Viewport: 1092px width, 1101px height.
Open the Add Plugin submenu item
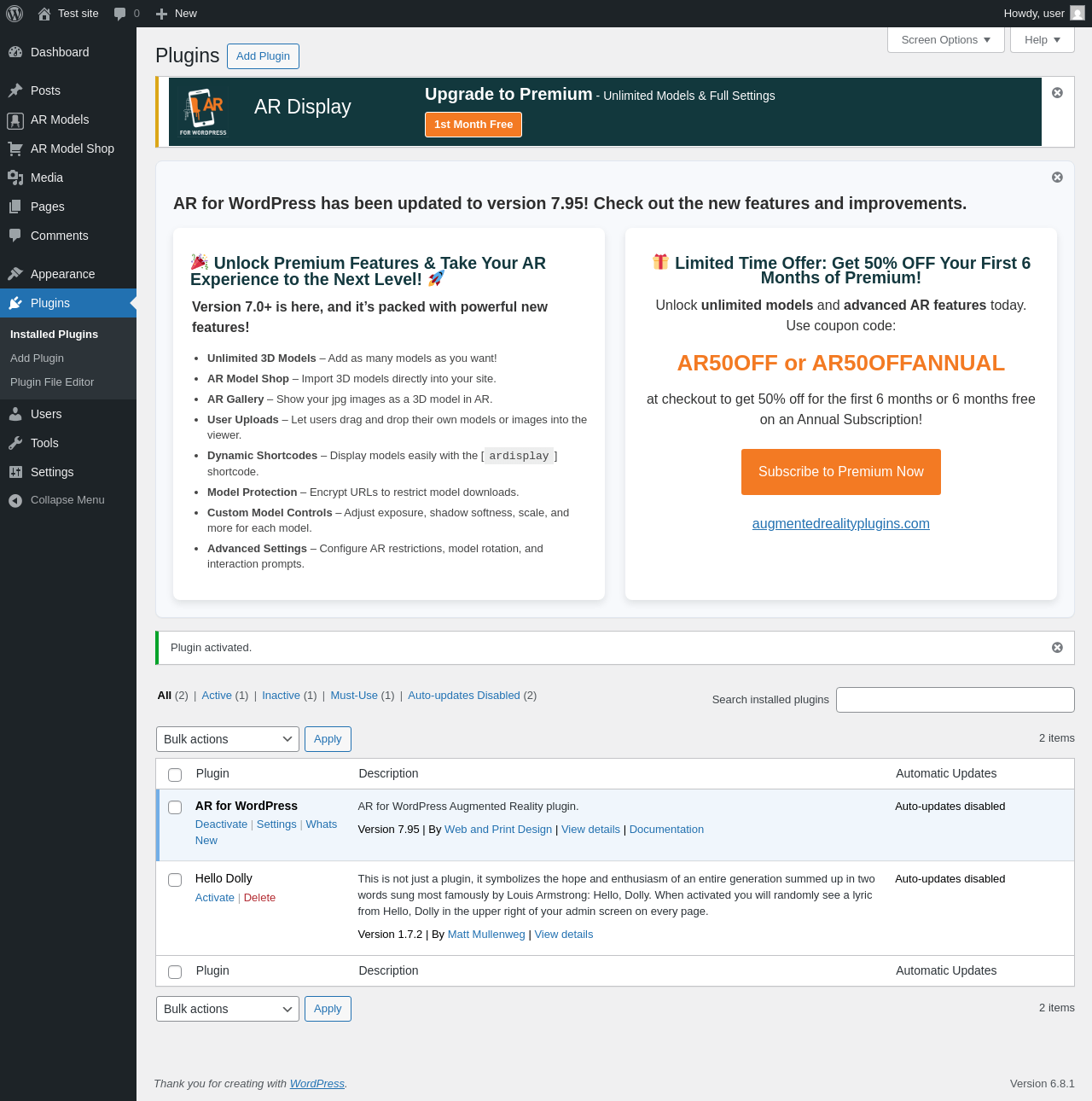point(37,358)
